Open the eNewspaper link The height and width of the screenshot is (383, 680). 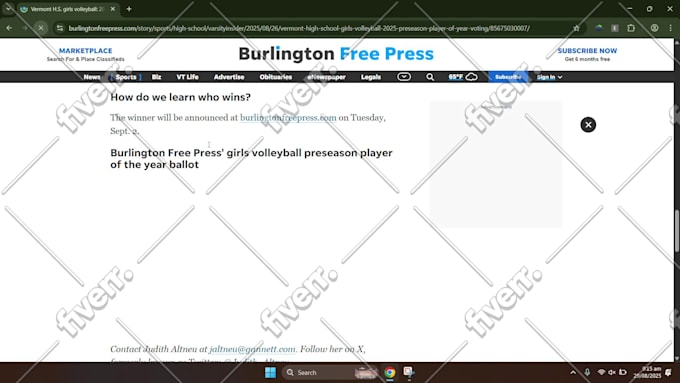click(327, 77)
